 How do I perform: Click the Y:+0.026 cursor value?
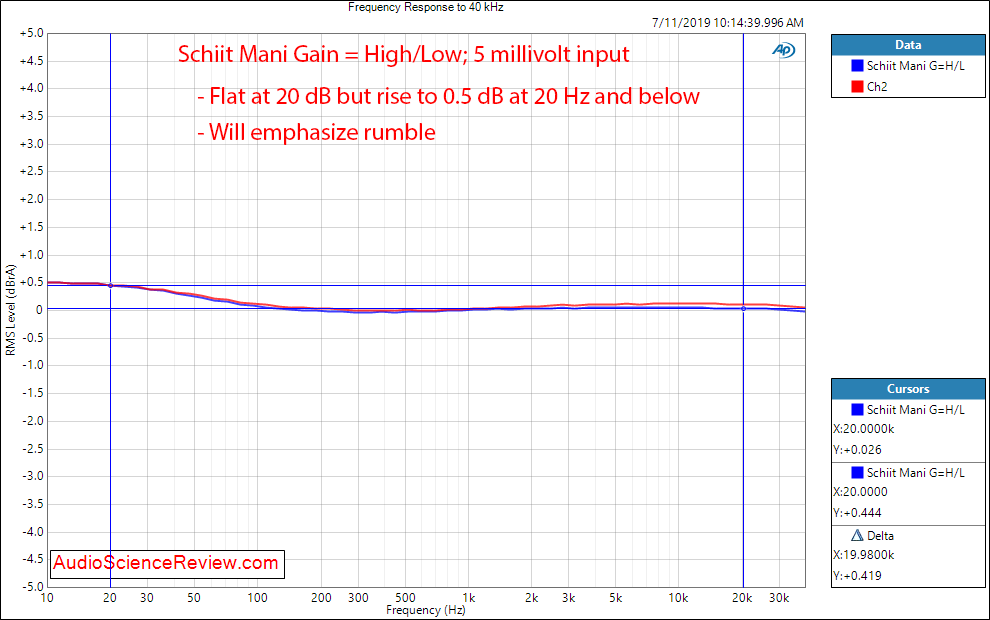[x=857, y=450]
